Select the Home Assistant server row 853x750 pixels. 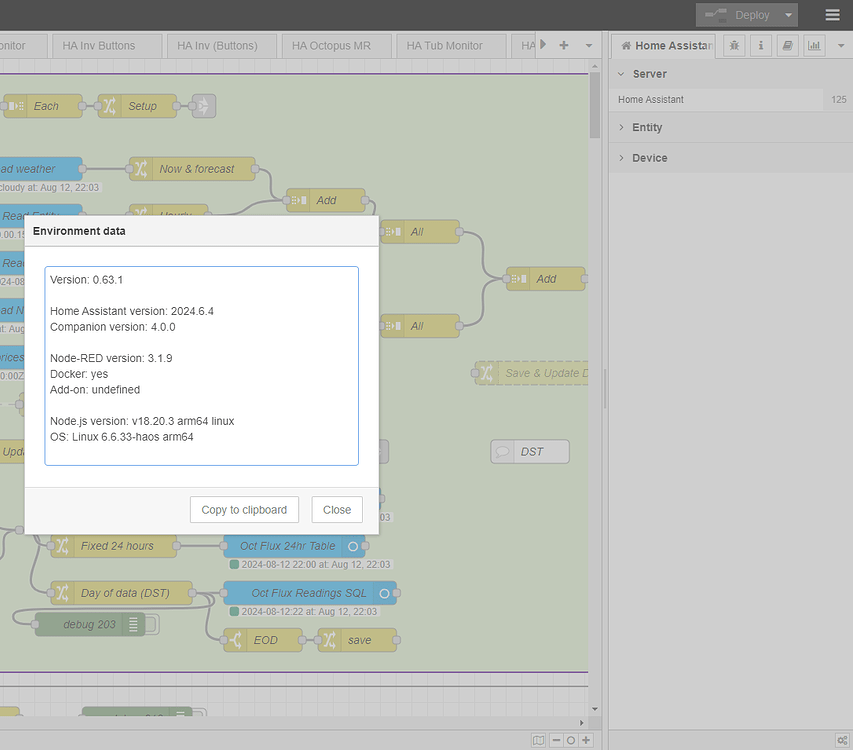[731, 100]
